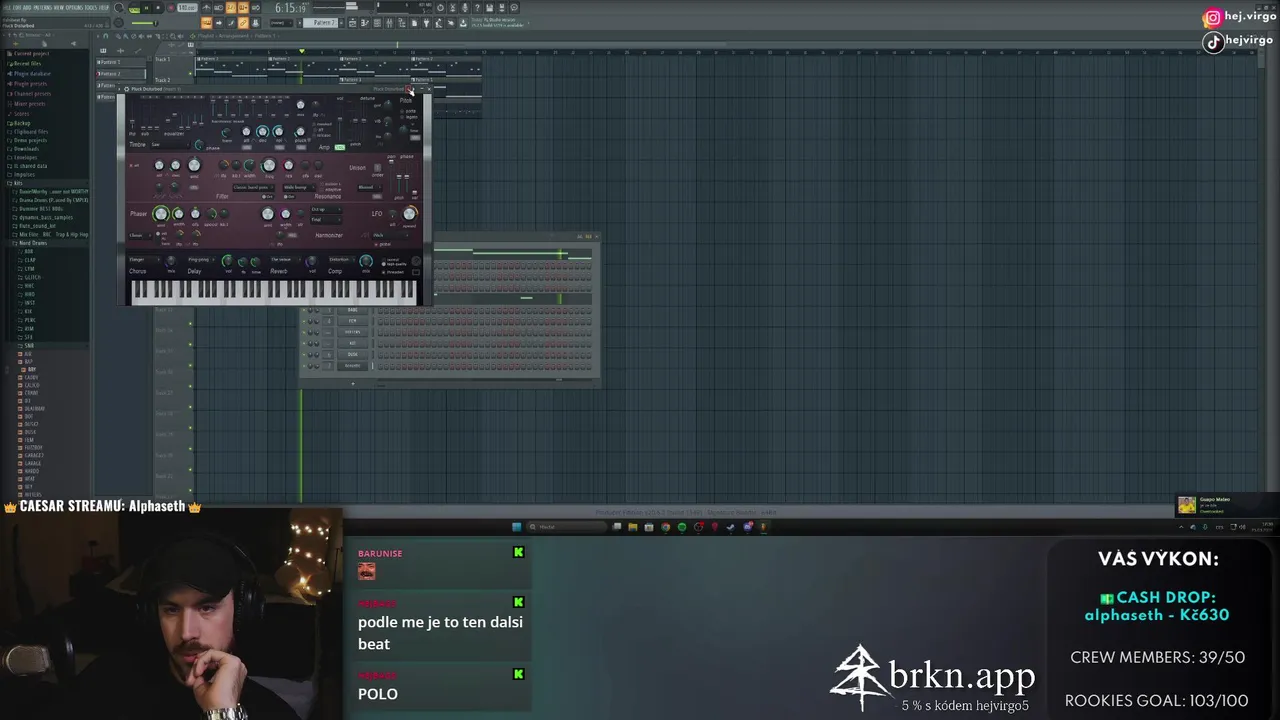The image size is (1280, 720).
Task: Click the save project disk icon
Action: click(489, 8)
